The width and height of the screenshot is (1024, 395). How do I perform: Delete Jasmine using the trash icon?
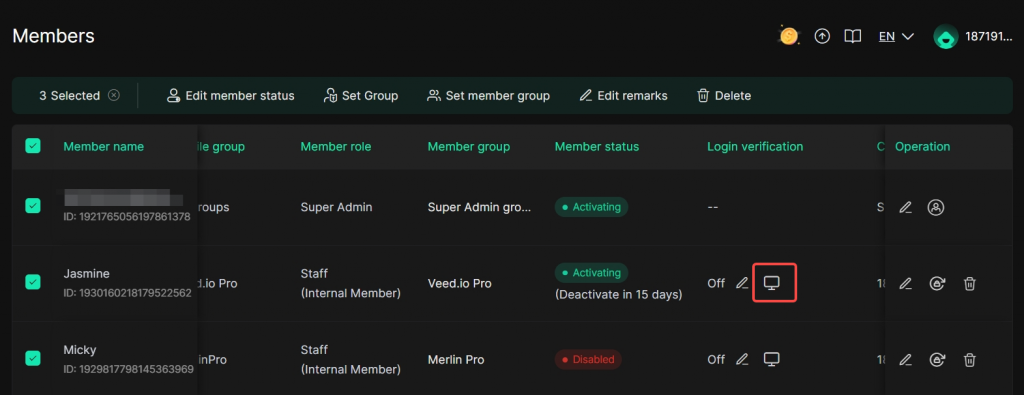[970, 283]
